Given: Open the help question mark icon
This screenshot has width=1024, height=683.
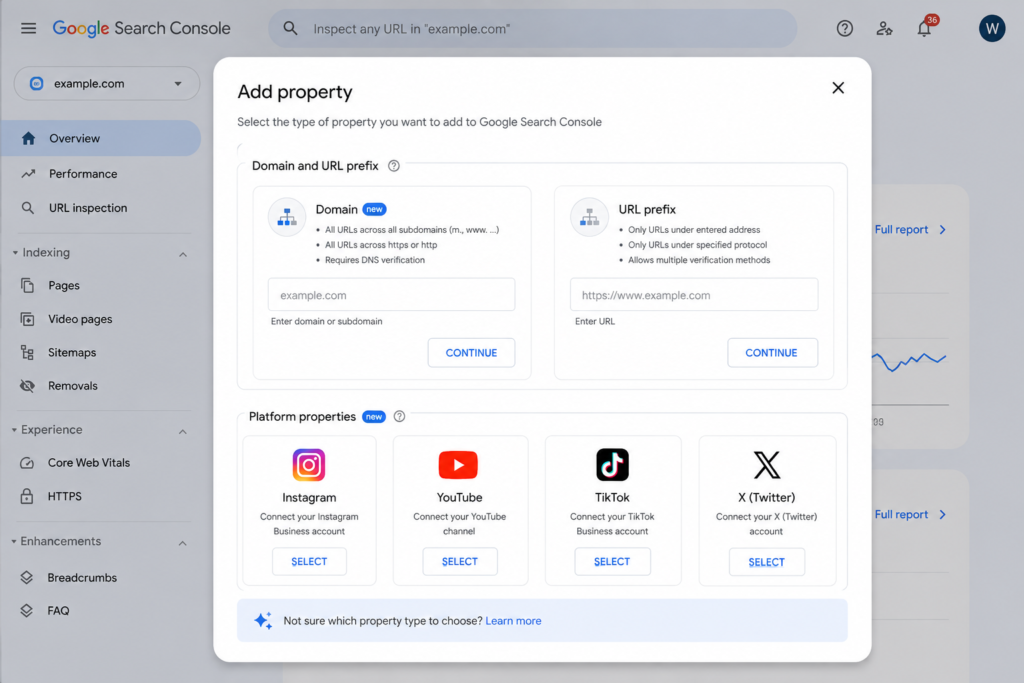Looking at the screenshot, I should click(x=844, y=28).
